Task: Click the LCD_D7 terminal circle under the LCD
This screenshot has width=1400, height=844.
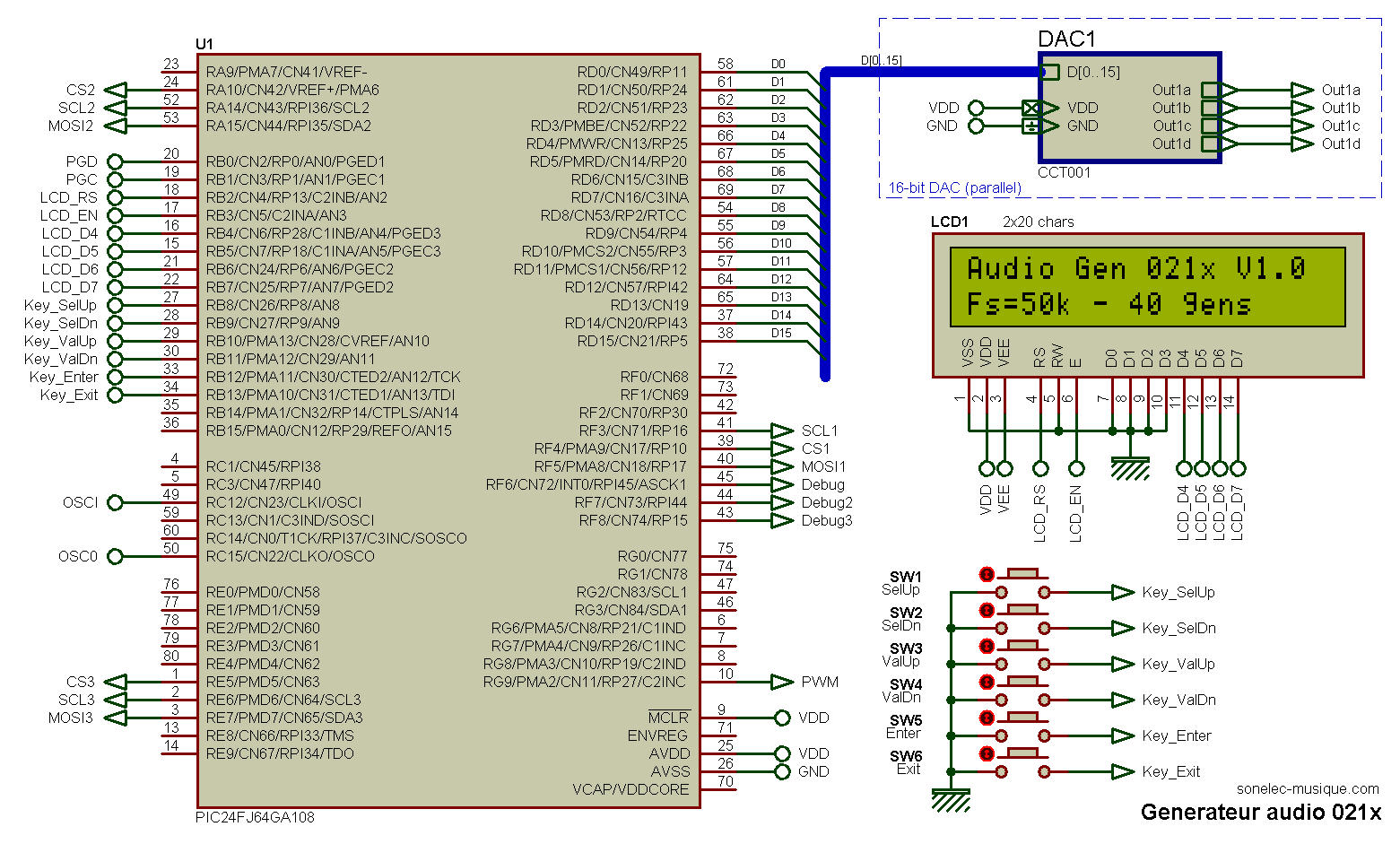Action: pyautogui.click(x=1238, y=468)
